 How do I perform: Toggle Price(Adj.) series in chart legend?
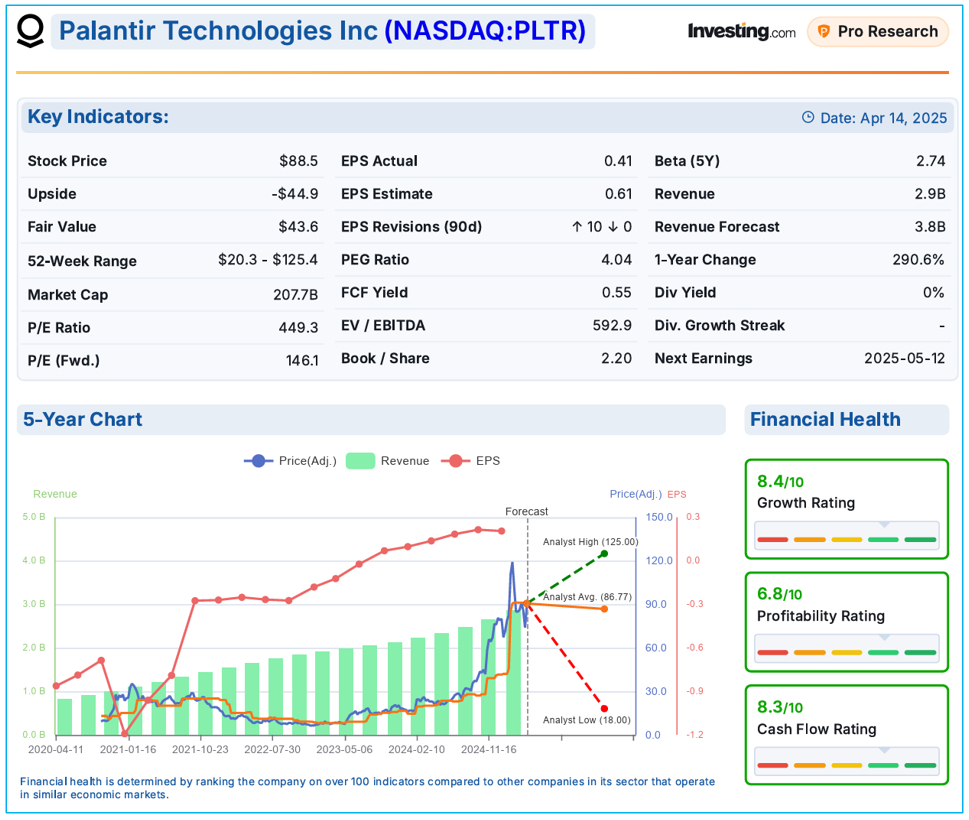290,461
